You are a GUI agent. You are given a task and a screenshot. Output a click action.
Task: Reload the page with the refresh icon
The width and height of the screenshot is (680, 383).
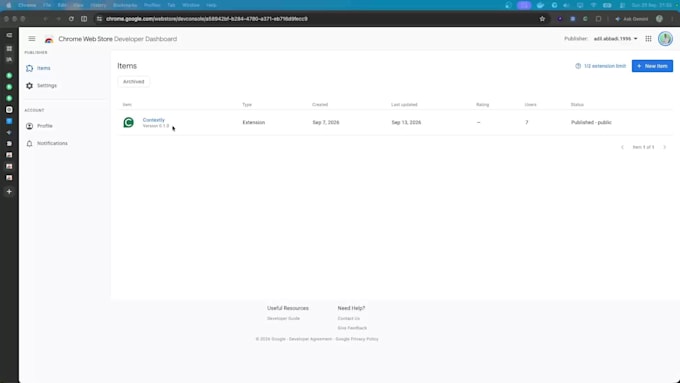tap(71, 19)
